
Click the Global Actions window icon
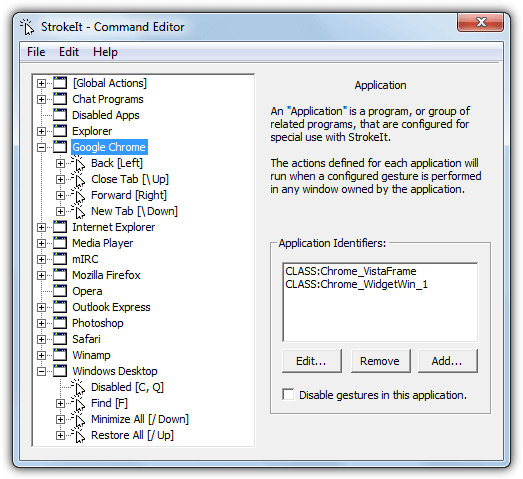coord(60,83)
